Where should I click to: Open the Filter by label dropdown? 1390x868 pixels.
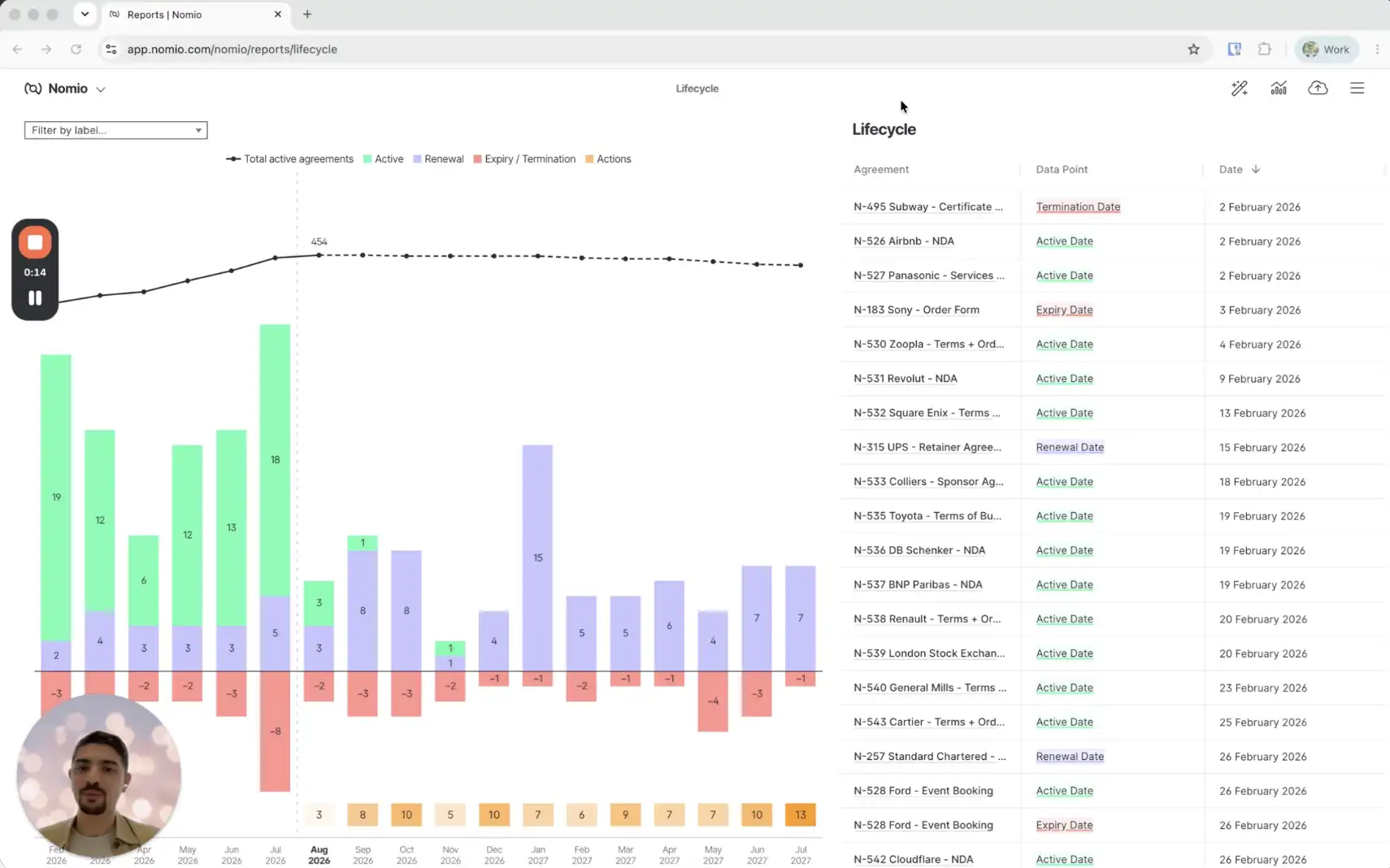pyautogui.click(x=115, y=130)
